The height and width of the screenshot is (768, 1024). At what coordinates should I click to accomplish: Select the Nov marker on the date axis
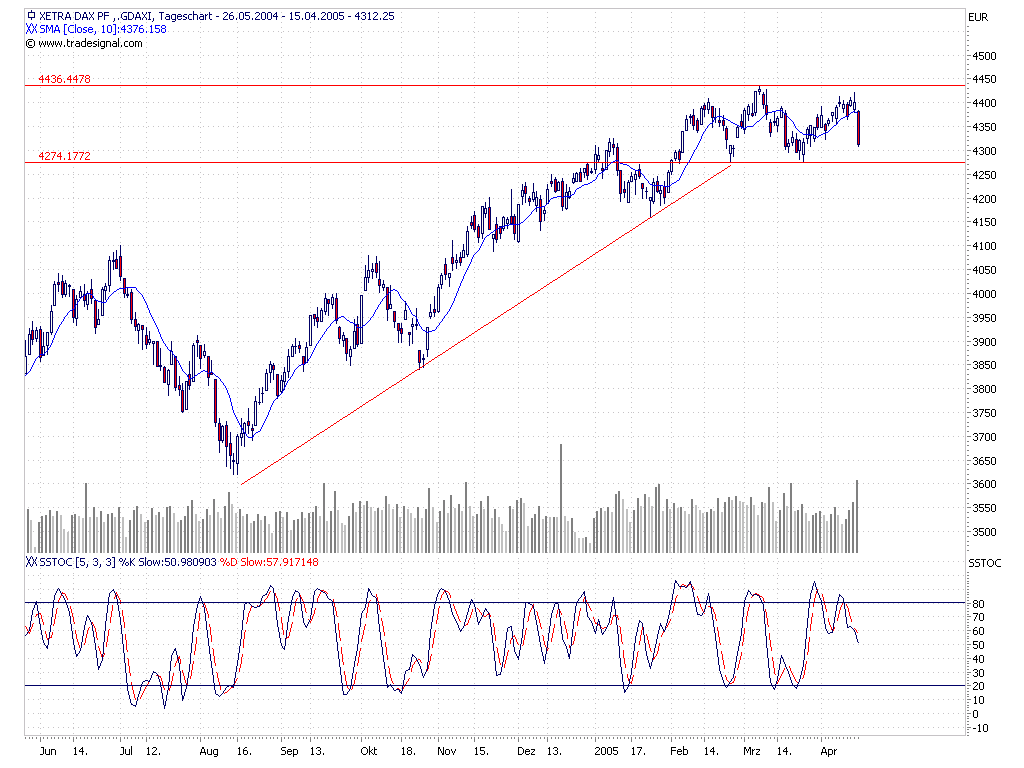coord(447,751)
